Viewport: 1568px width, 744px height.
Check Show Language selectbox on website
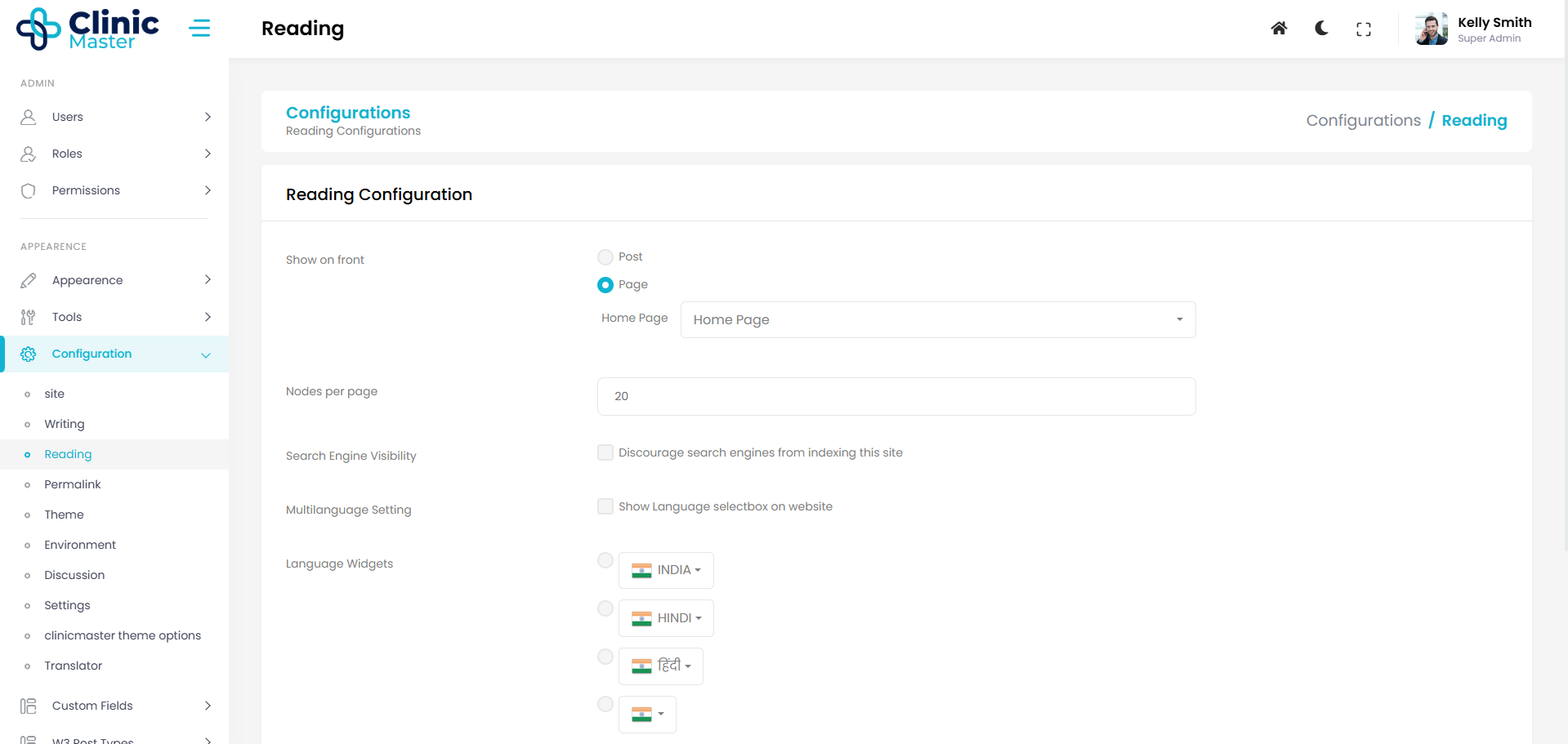click(605, 506)
